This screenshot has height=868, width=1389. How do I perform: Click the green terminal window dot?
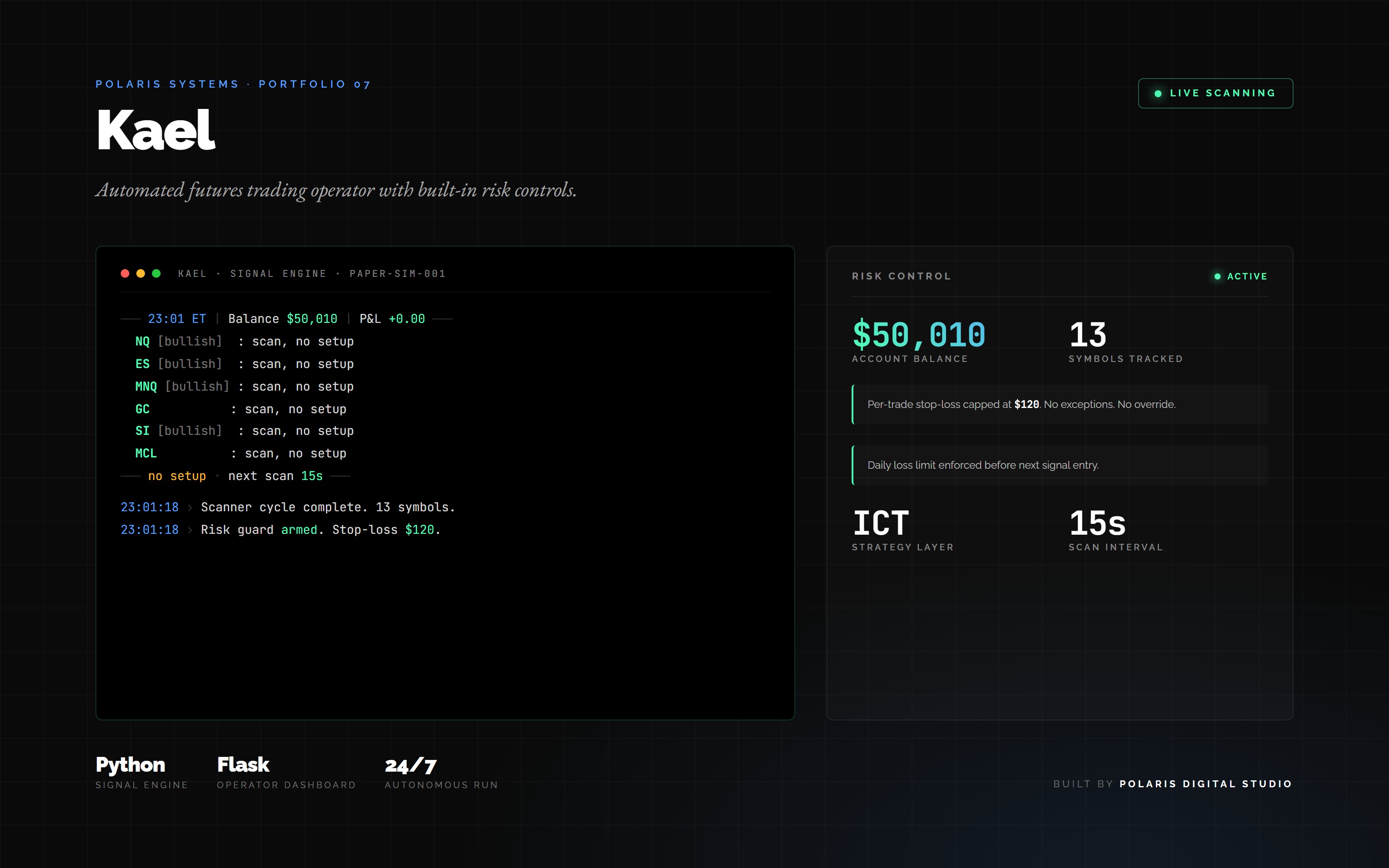pyautogui.click(x=156, y=273)
